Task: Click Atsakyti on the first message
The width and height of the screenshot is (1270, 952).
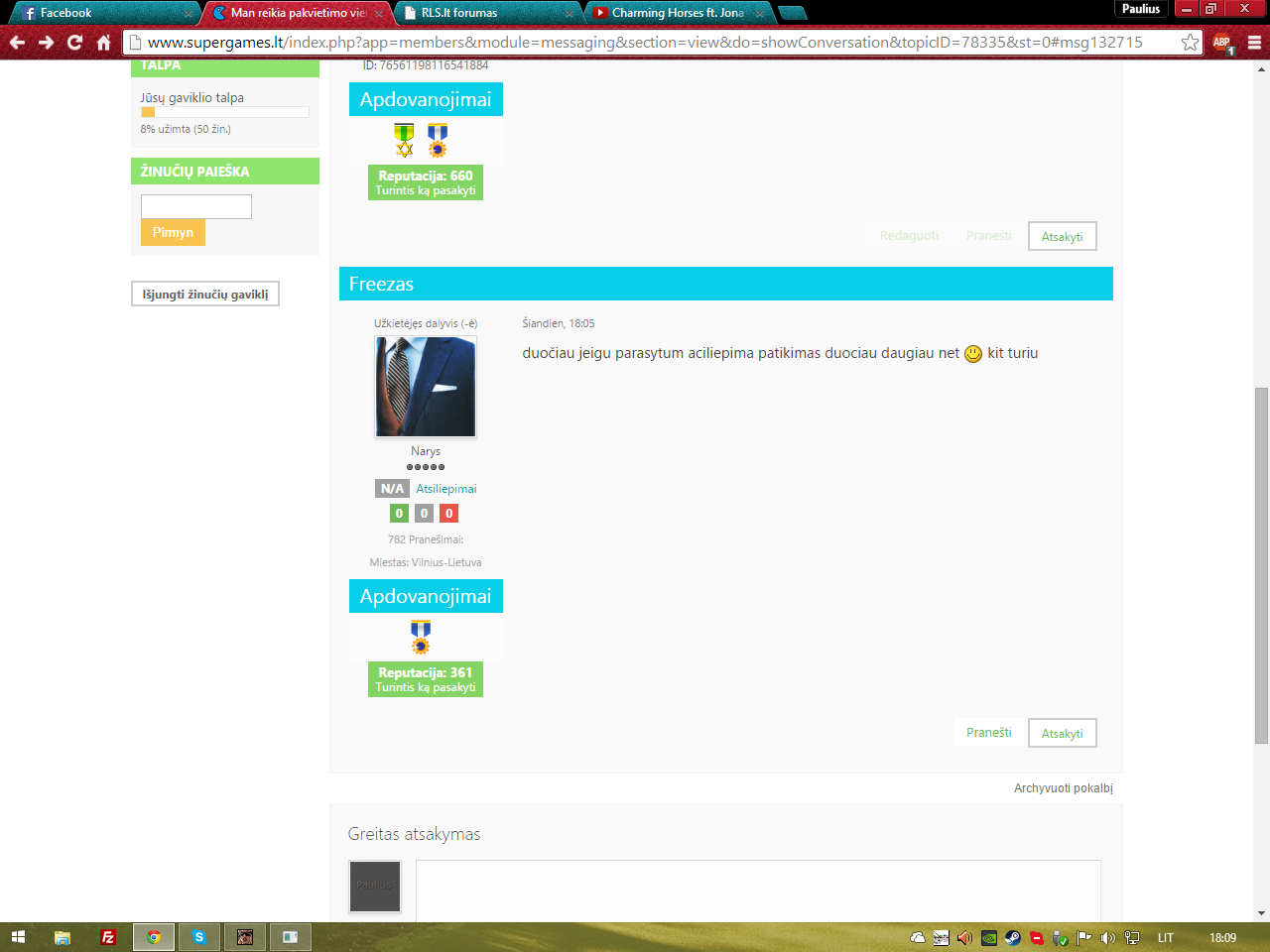Action: pos(1062,237)
